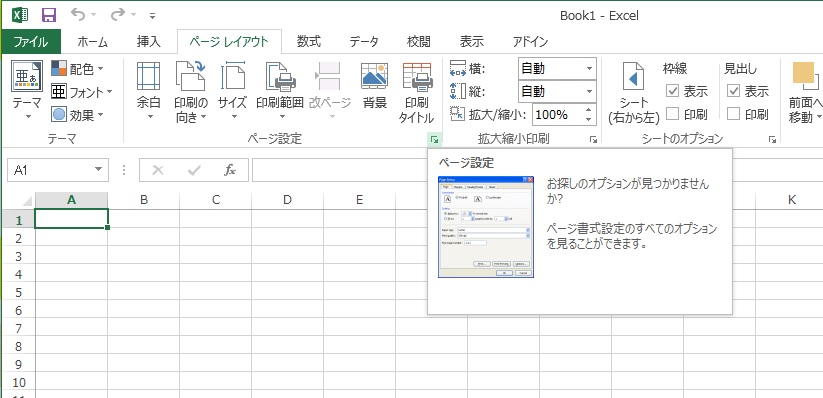The image size is (823, 398).
Task: Click the 前面へ移動 bring forward button
Action: pos(805,92)
